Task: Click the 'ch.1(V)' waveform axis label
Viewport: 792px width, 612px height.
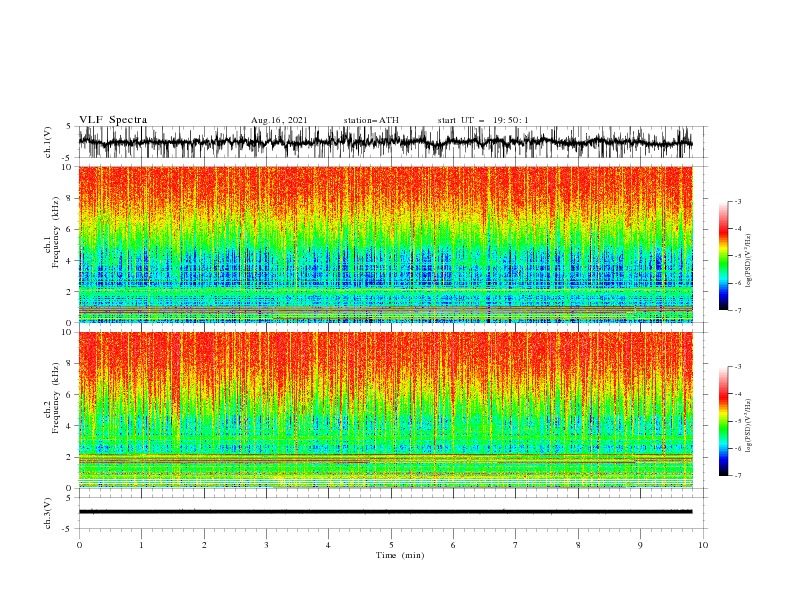Action: pos(48,141)
